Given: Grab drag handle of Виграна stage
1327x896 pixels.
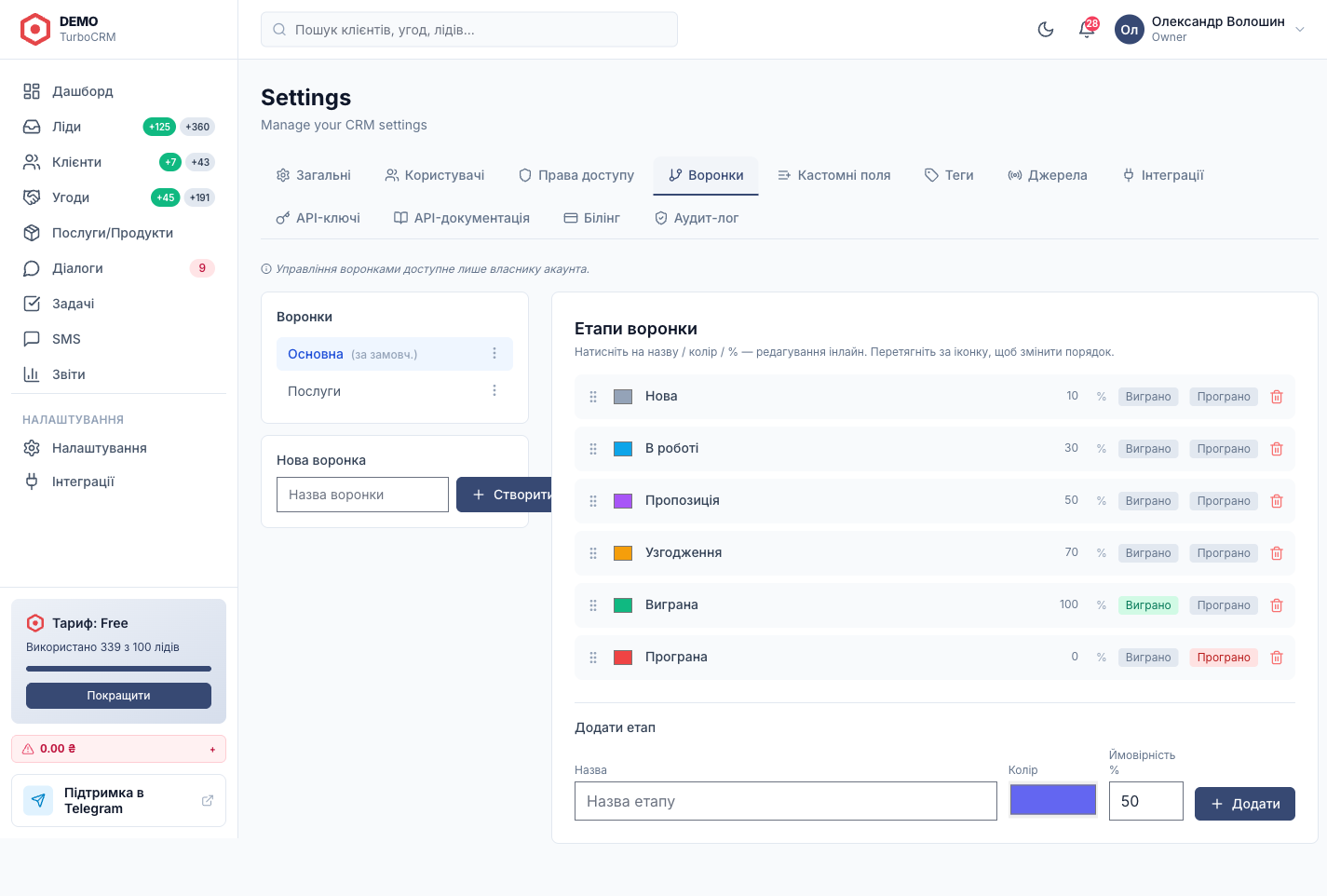Looking at the screenshot, I should click(593, 605).
